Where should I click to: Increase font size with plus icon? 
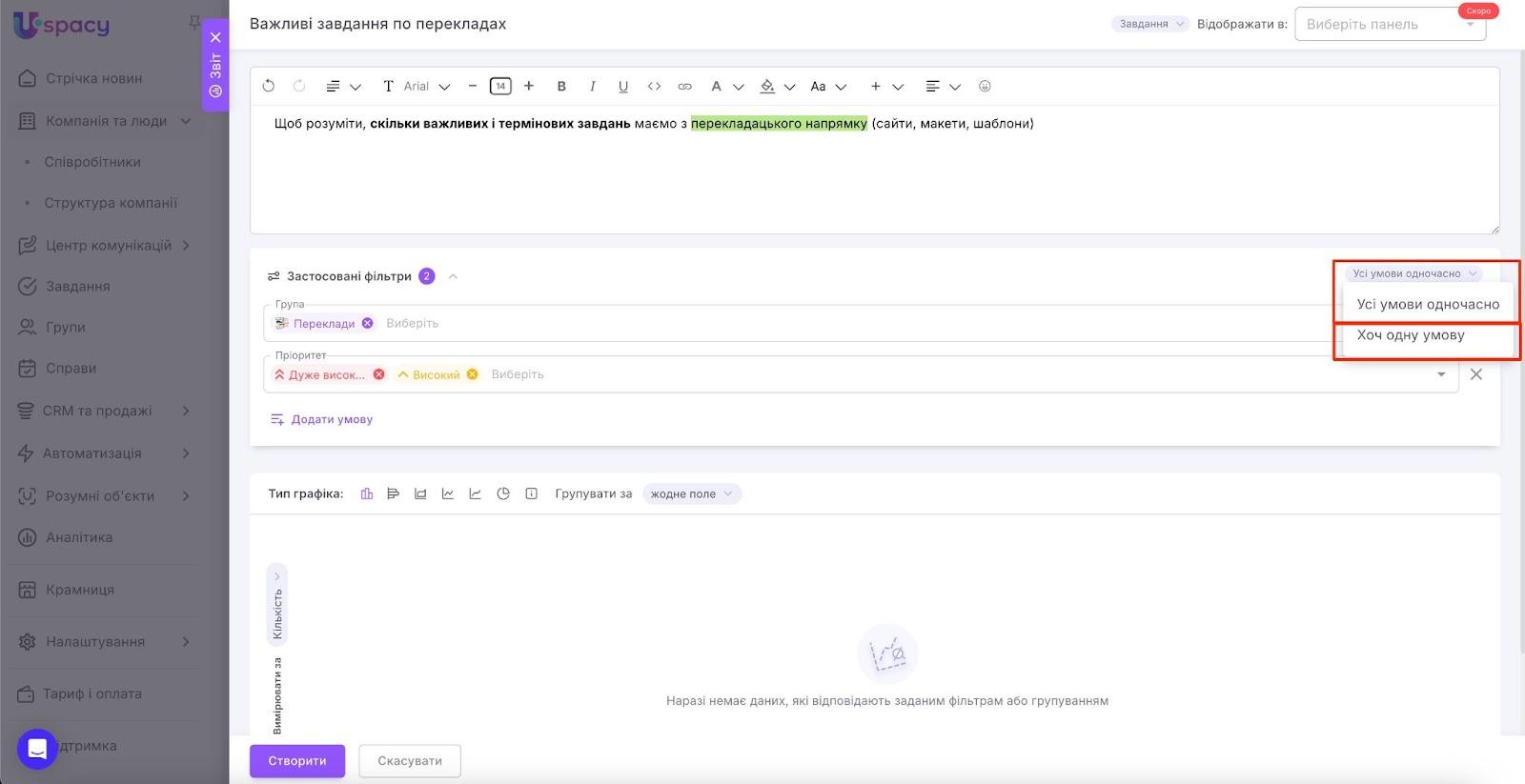coord(529,87)
